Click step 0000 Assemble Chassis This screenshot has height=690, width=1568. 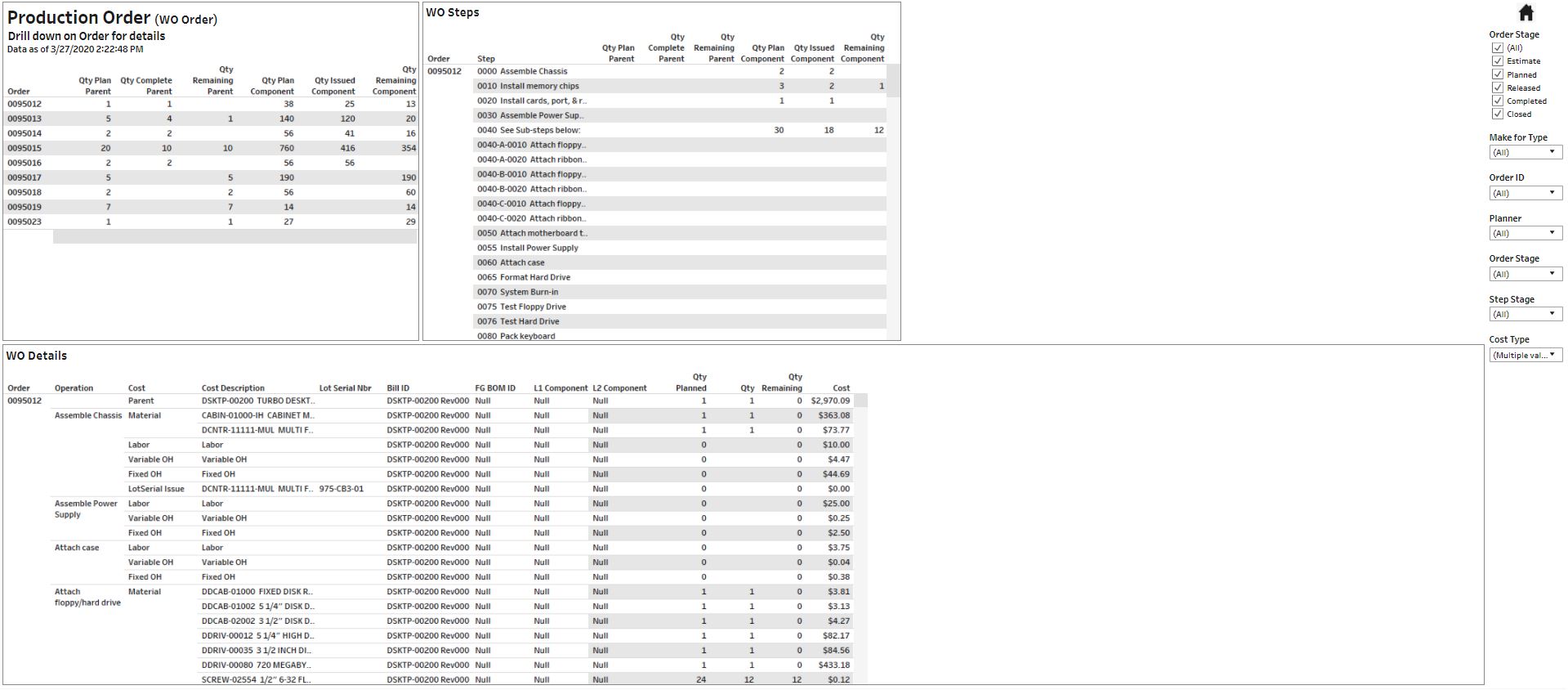(522, 71)
